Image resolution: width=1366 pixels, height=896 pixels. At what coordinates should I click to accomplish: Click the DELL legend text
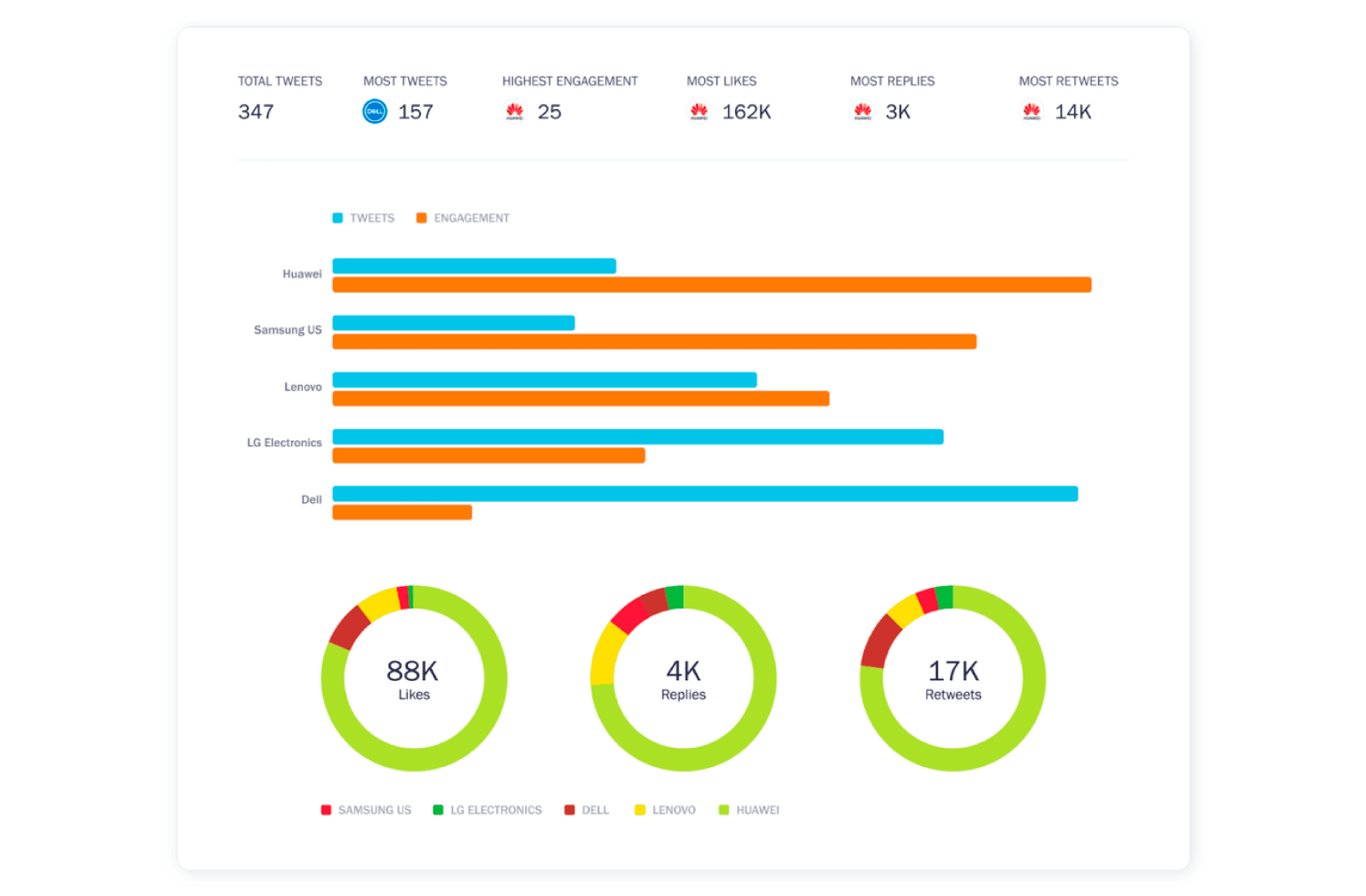pyautogui.click(x=596, y=810)
